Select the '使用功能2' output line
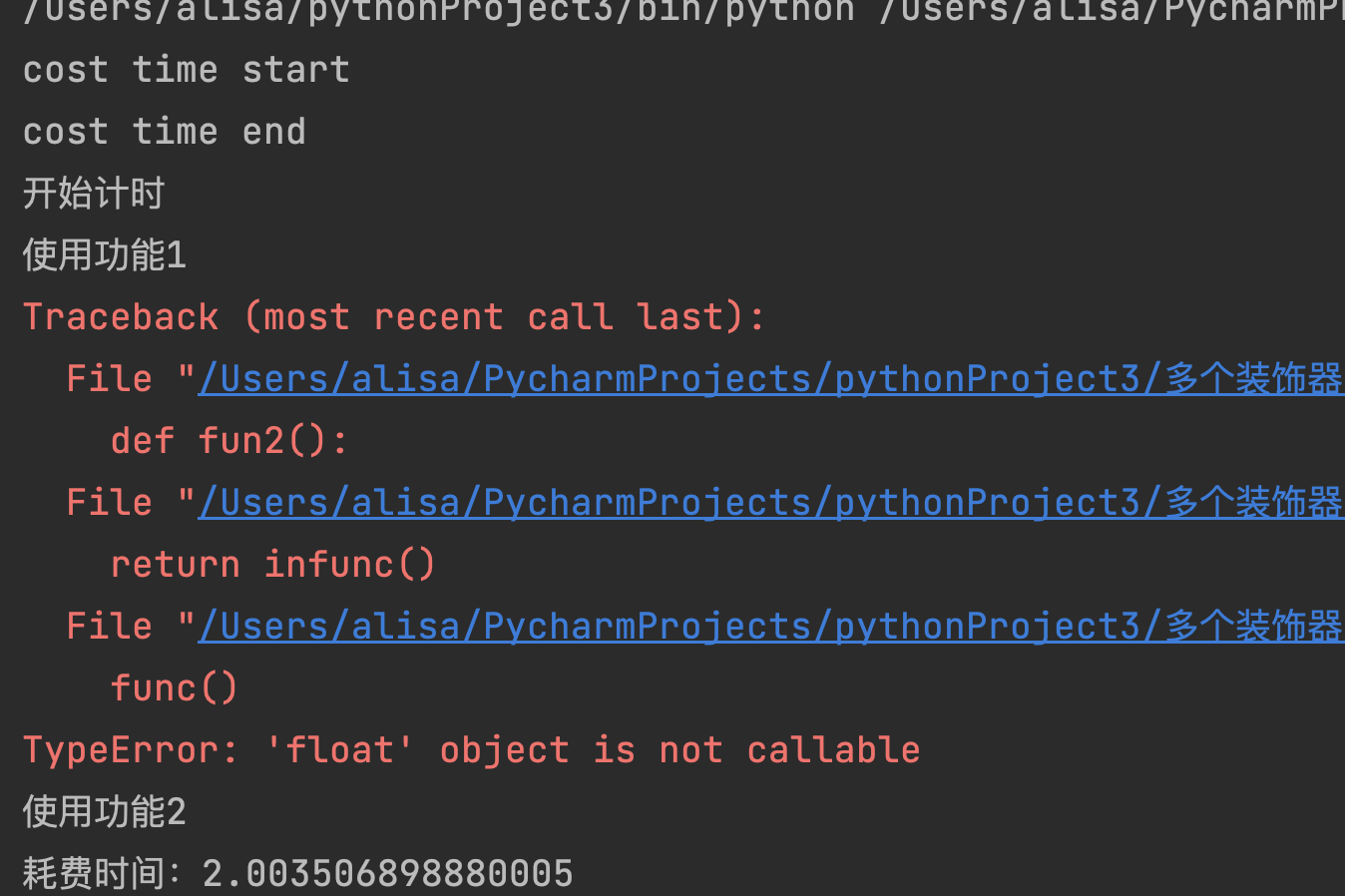Image resolution: width=1345 pixels, height=896 pixels. tap(105, 812)
